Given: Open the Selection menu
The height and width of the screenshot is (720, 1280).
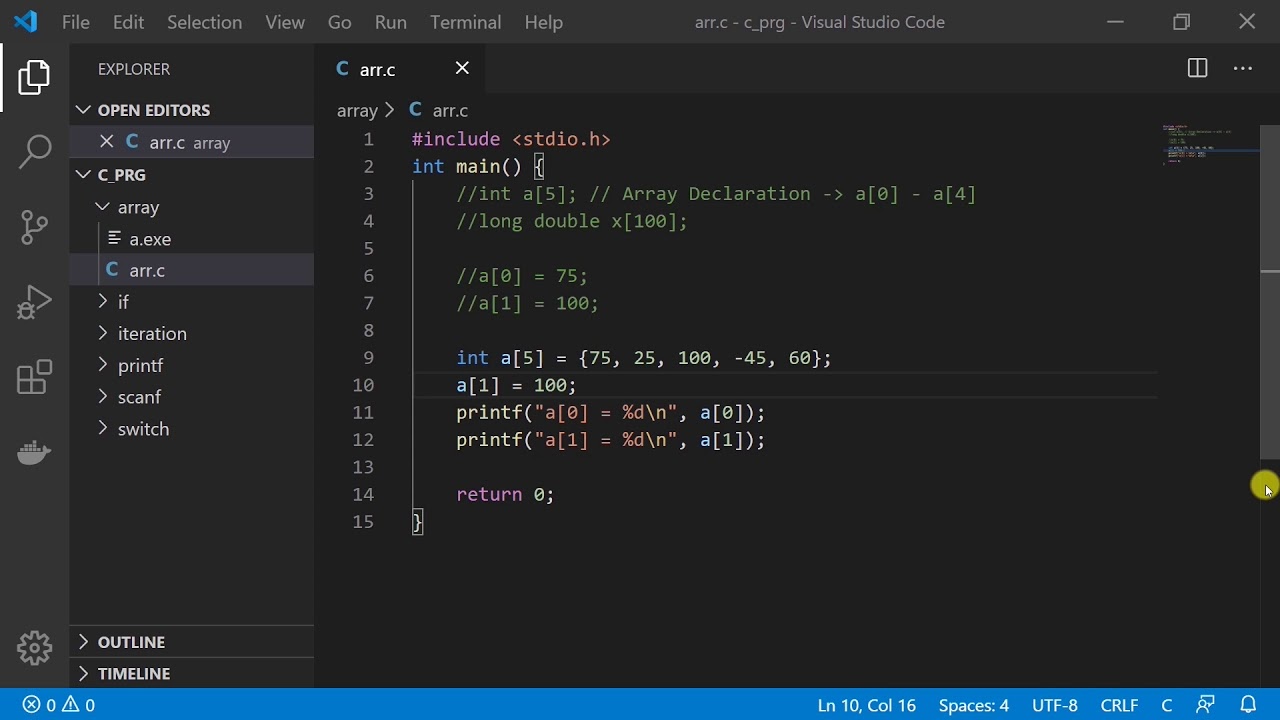Looking at the screenshot, I should click(204, 22).
